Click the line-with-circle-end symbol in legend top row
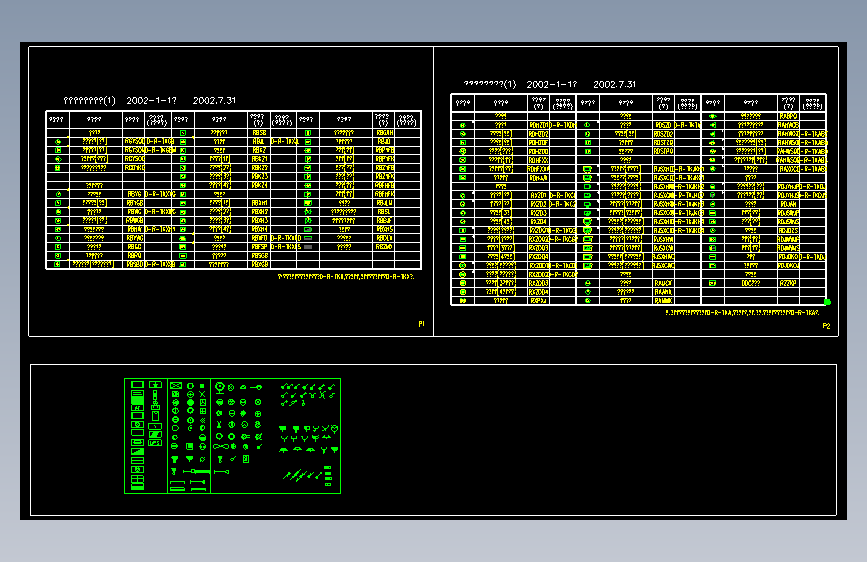Screen dimensions: 867x562 tap(256, 387)
